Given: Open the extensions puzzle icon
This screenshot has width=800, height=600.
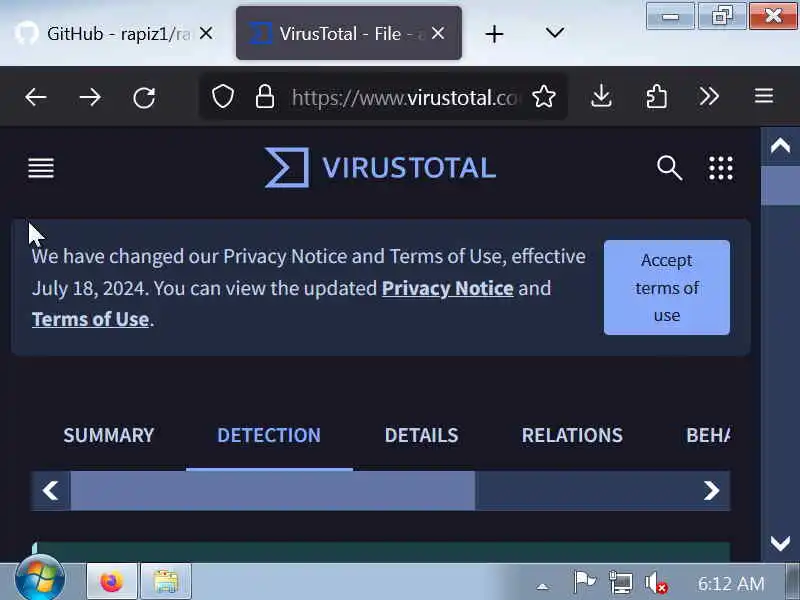Looking at the screenshot, I should click(x=656, y=96).
